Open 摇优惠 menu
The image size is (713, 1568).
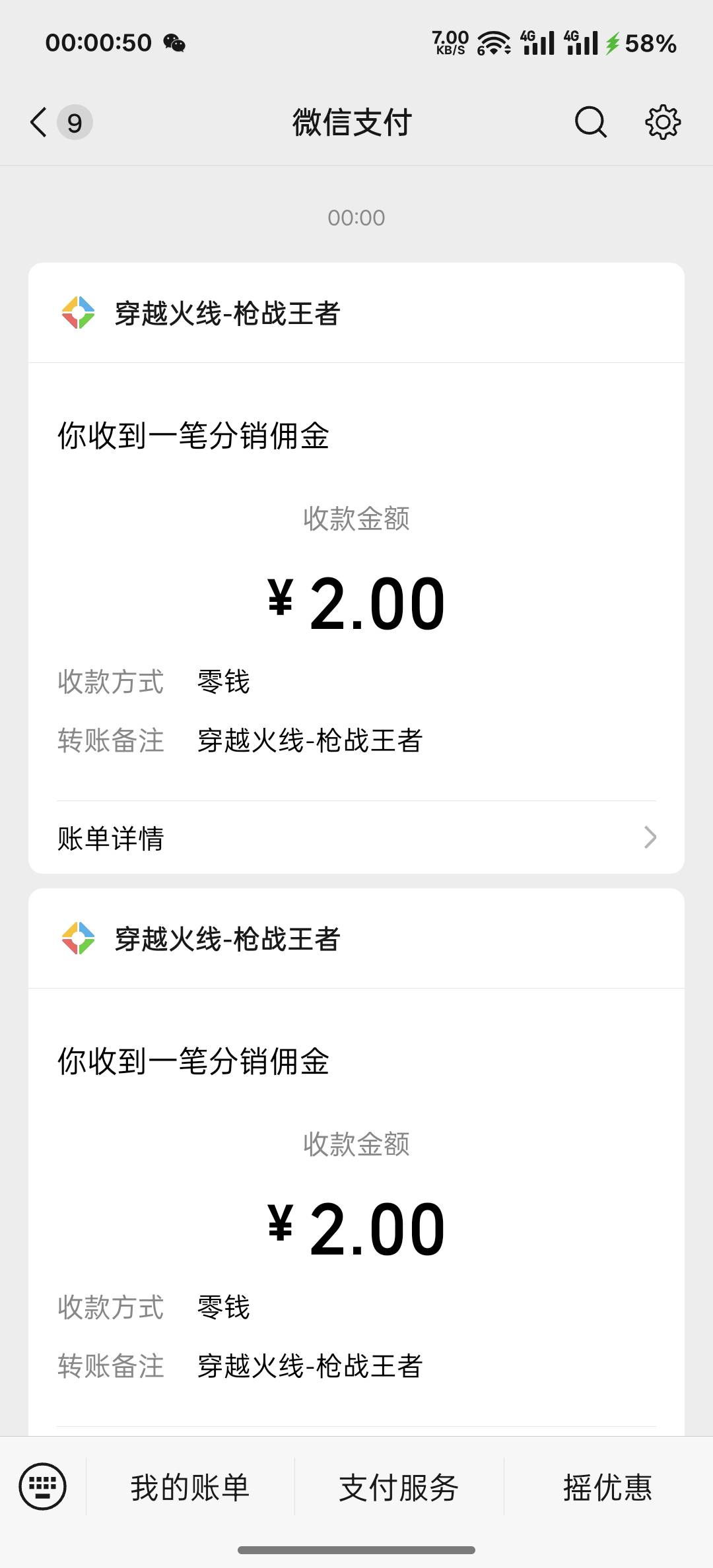point(607,1487)
